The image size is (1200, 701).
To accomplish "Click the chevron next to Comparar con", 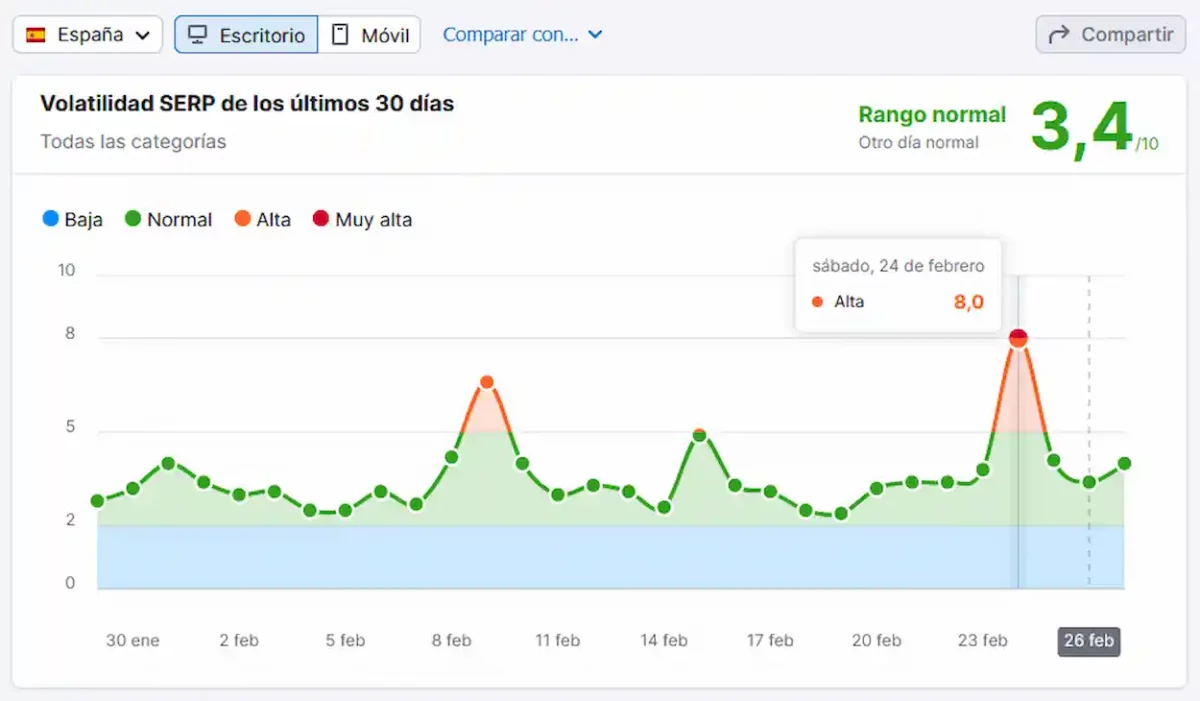I will (x=595, y=35).
